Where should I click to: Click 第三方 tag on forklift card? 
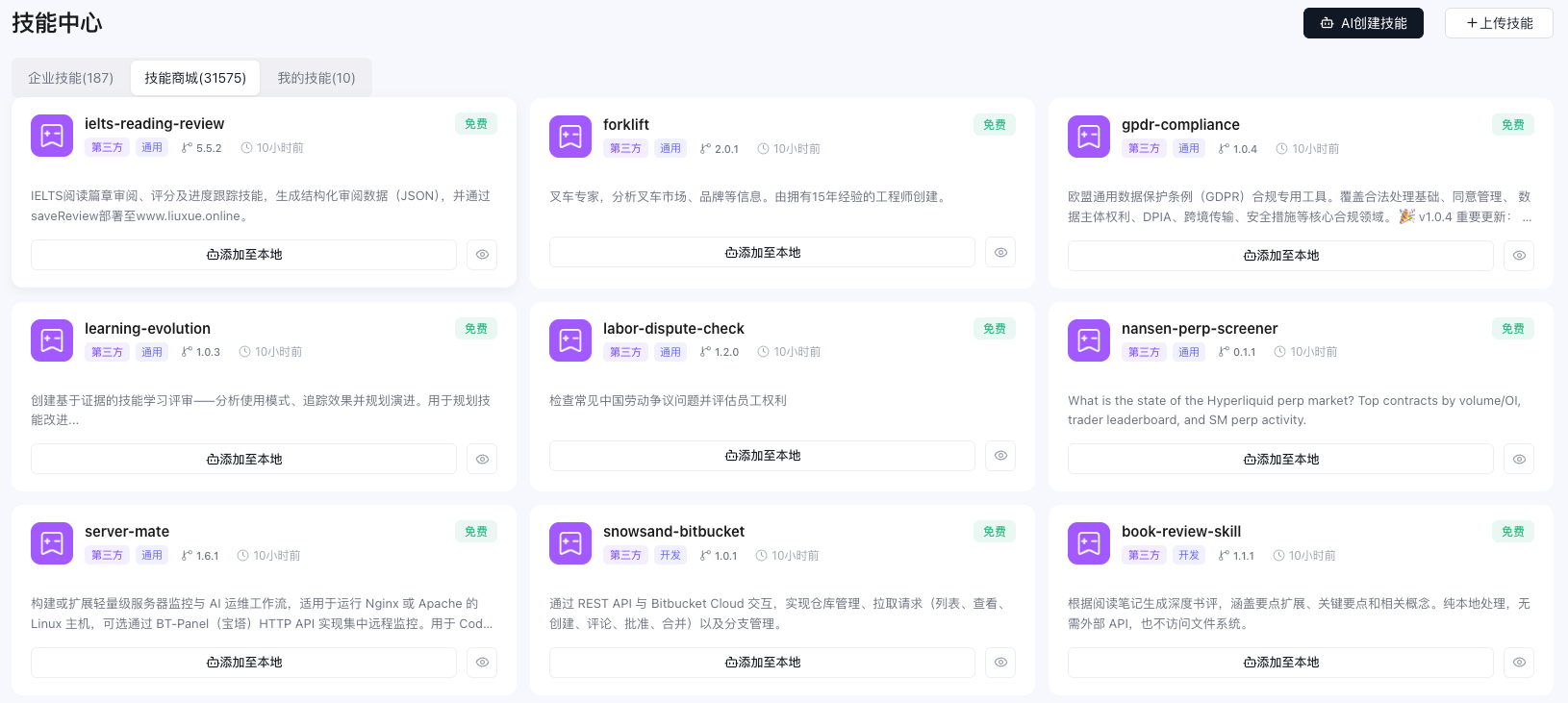[x=625, y=149]
